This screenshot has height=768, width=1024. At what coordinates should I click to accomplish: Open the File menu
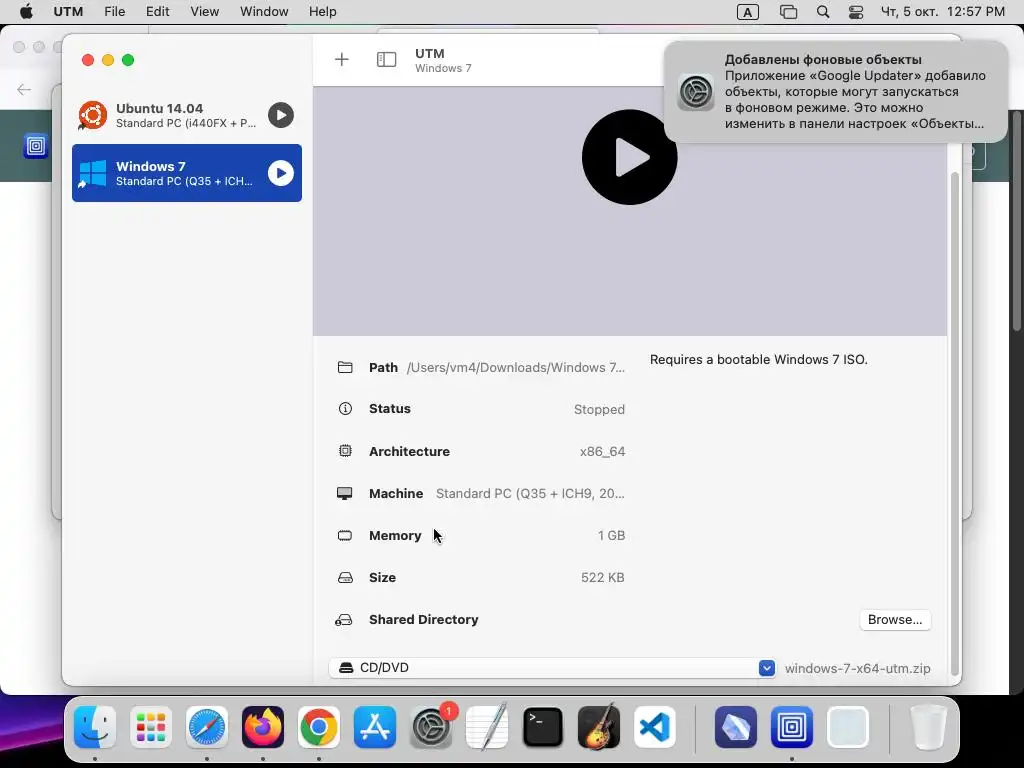[x=114, y=12]
